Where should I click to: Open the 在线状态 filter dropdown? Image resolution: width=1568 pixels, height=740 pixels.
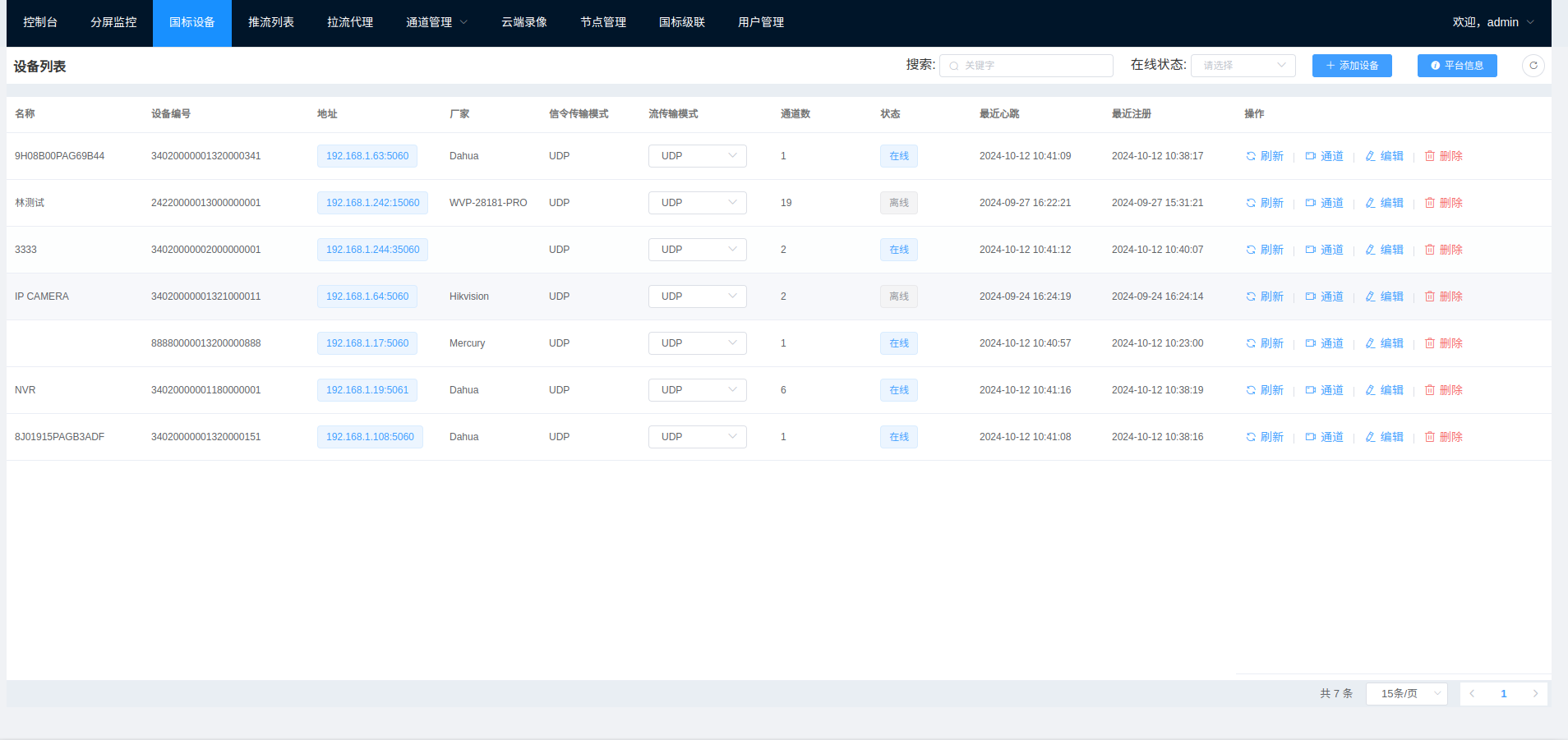(x=1243, y=66)
